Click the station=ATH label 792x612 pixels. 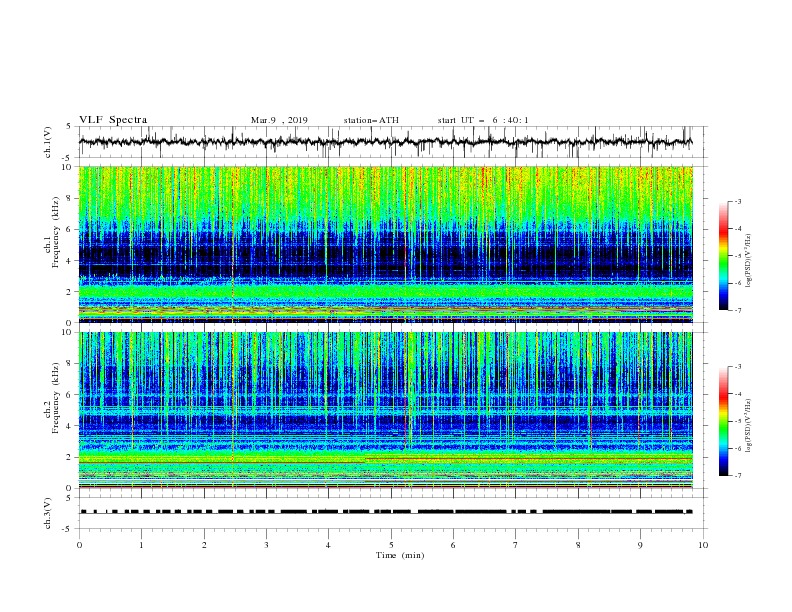[x=371, y=120]
